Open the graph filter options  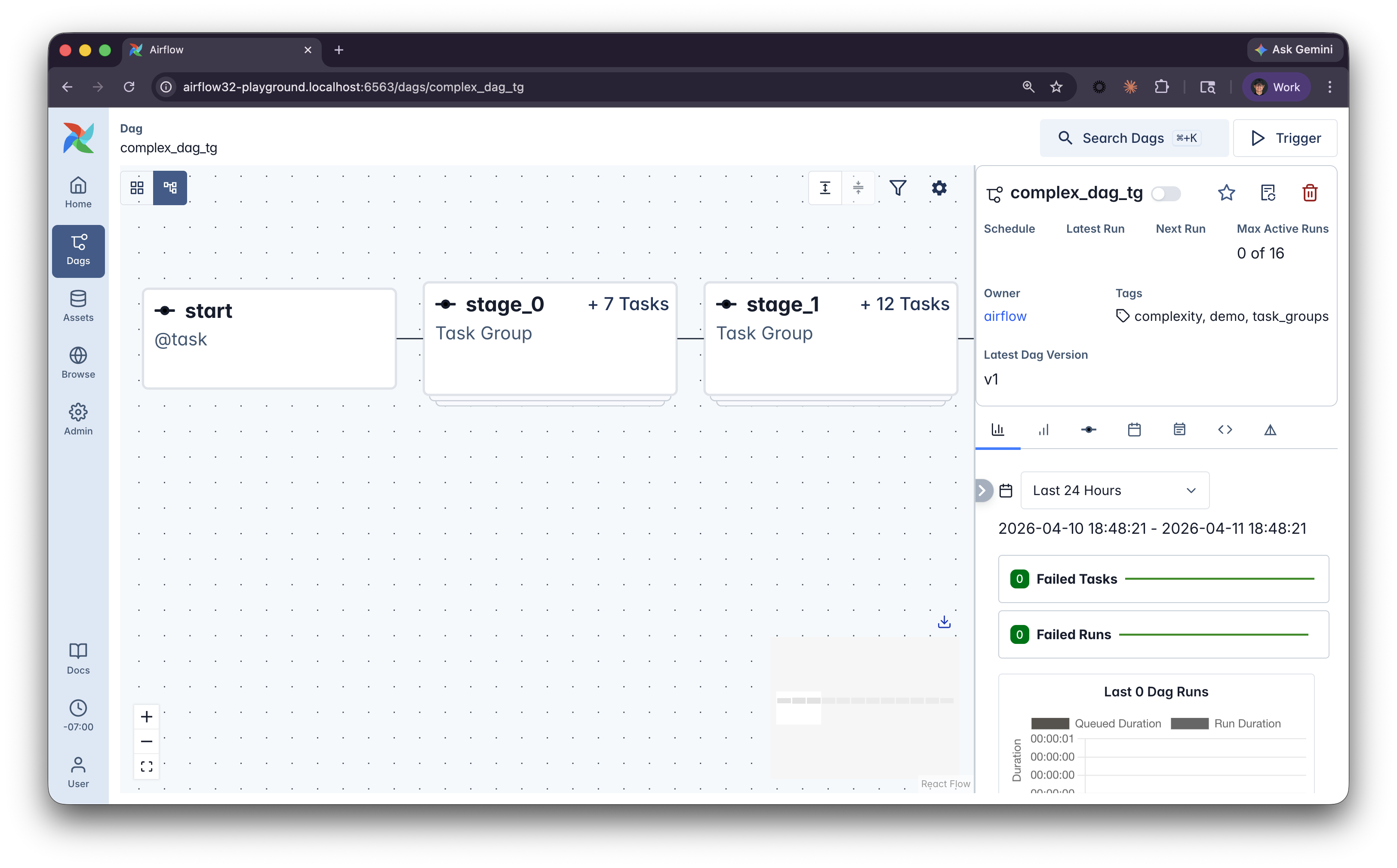coord(898,188)
